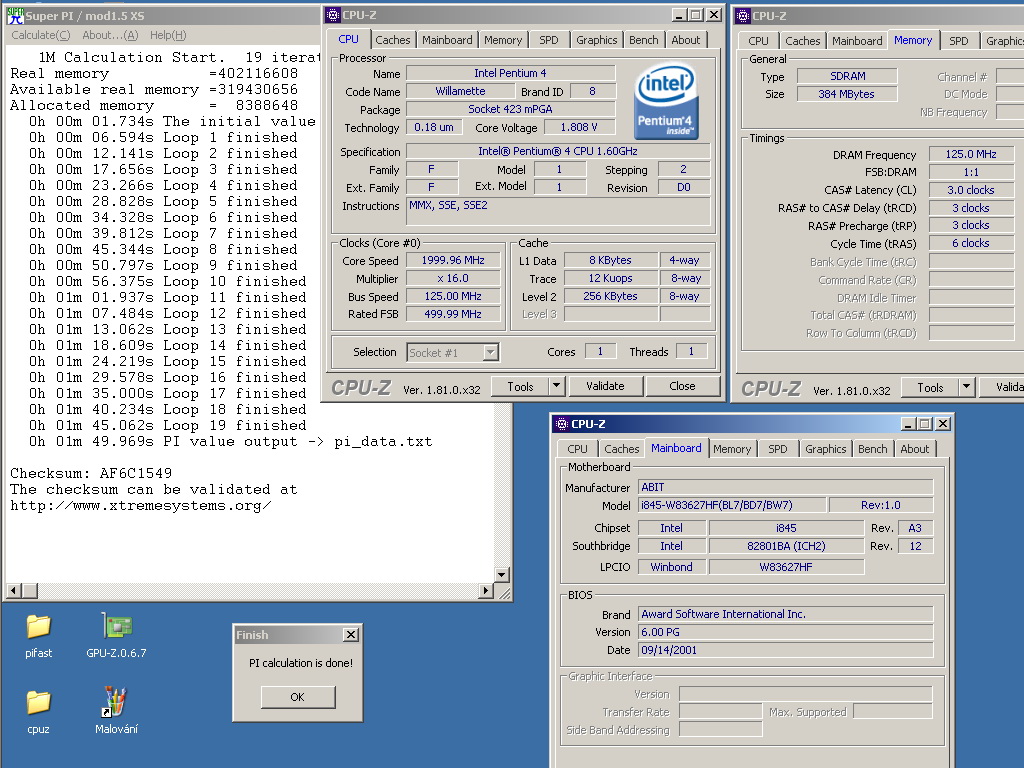Select SPD tab in Memory window
This screenshot has width=1024, height=768.
(959, 40)
